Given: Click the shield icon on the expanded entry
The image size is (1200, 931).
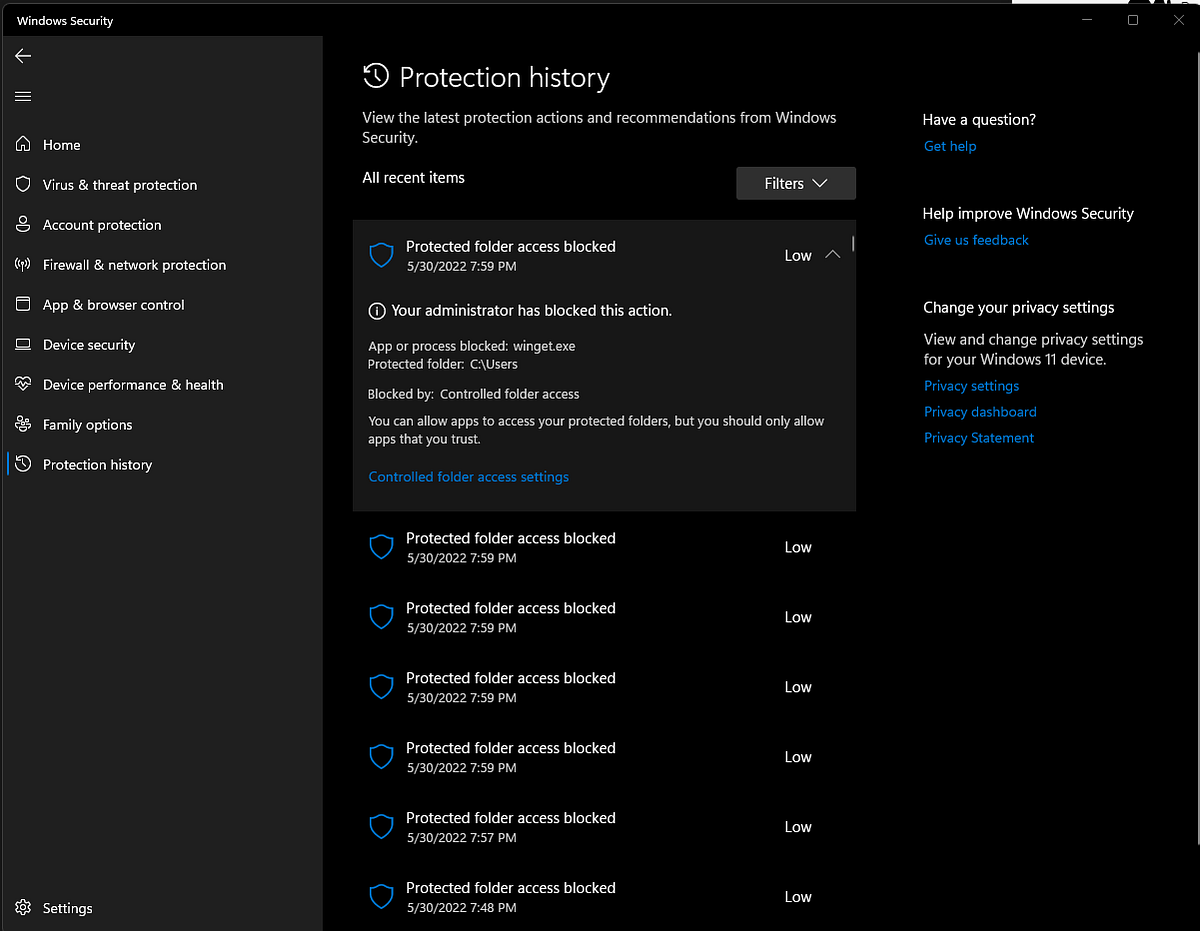Looking at the screenshot, I should click(x=381, y=255).
